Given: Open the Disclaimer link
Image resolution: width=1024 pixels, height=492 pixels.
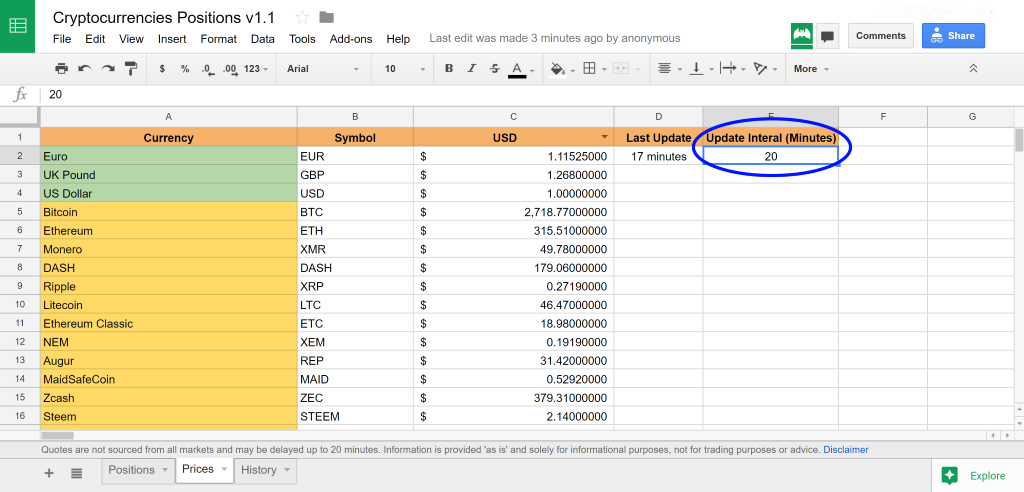Looking at the screenshot, I should (846, 450).
